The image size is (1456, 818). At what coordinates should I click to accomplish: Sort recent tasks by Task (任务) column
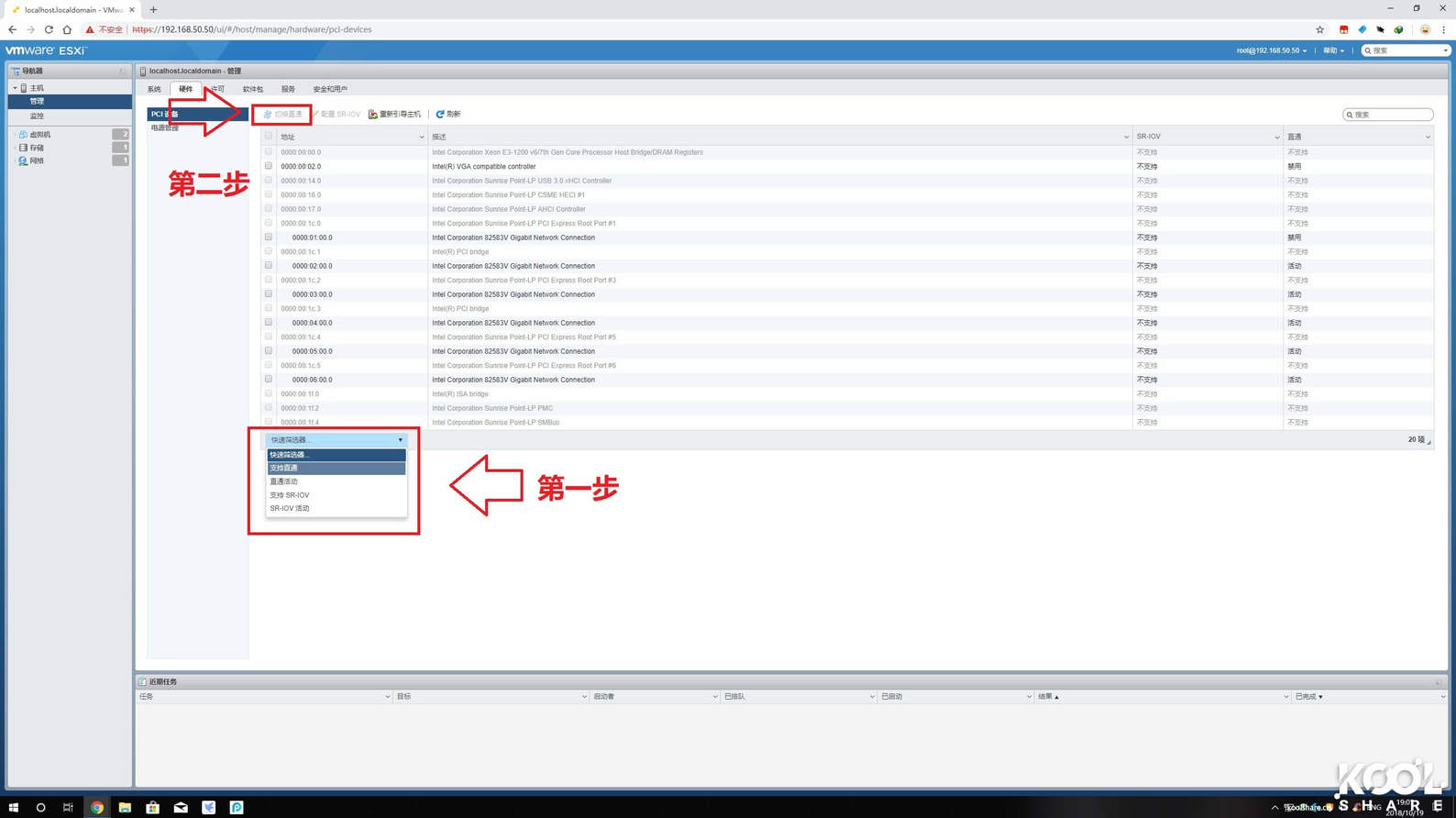[264, 697]
